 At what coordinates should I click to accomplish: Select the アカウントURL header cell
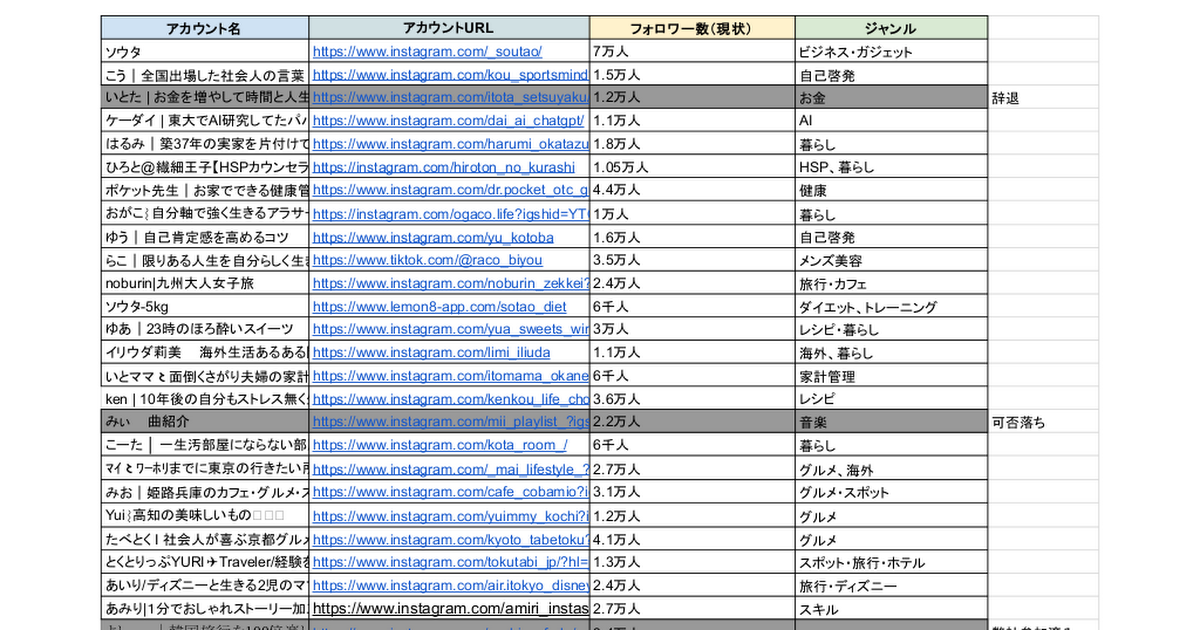(x=449, y=28)
